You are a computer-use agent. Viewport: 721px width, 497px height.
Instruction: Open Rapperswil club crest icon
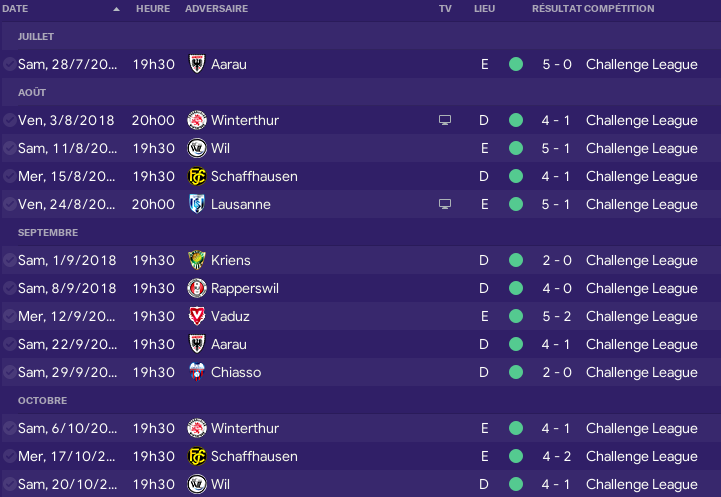pos(197,288)
